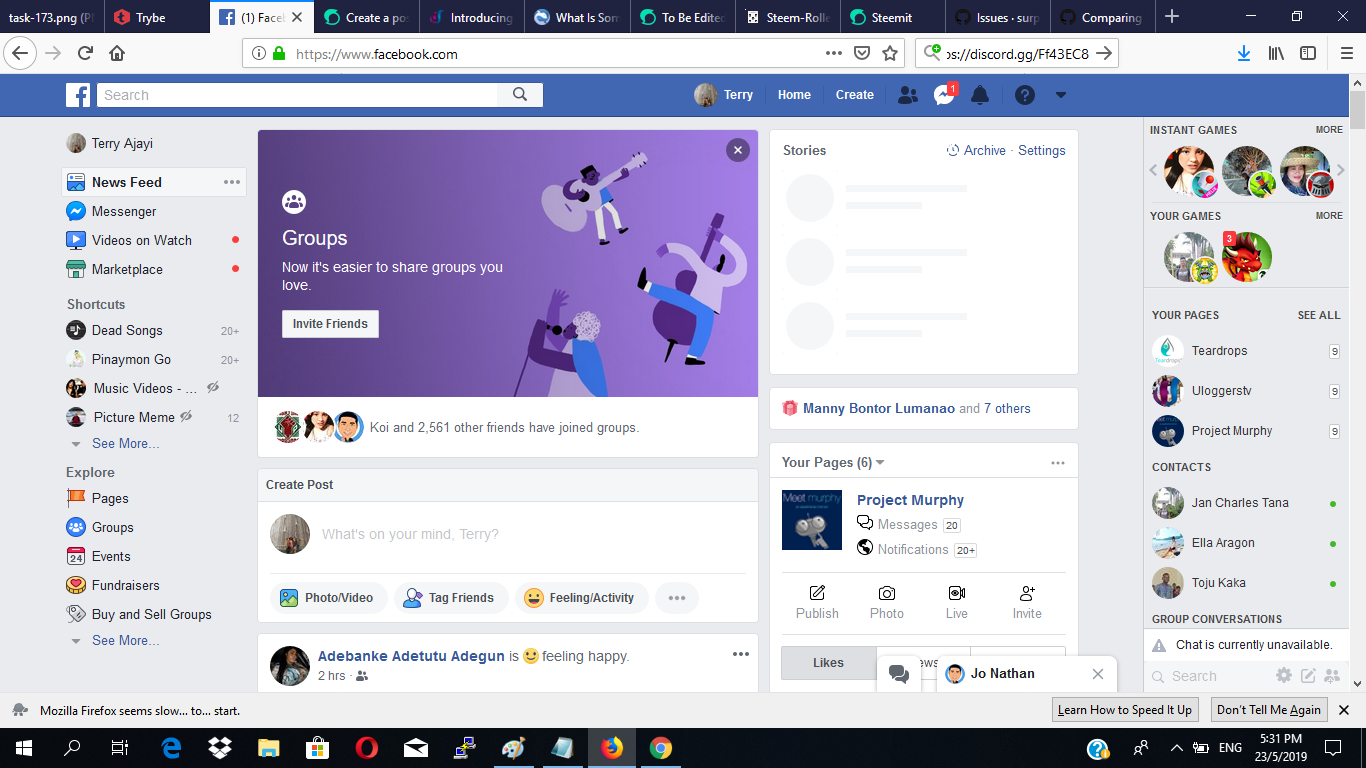Click See All under Your Pages
This screenshot has width=1366, height=768.
1319,315
